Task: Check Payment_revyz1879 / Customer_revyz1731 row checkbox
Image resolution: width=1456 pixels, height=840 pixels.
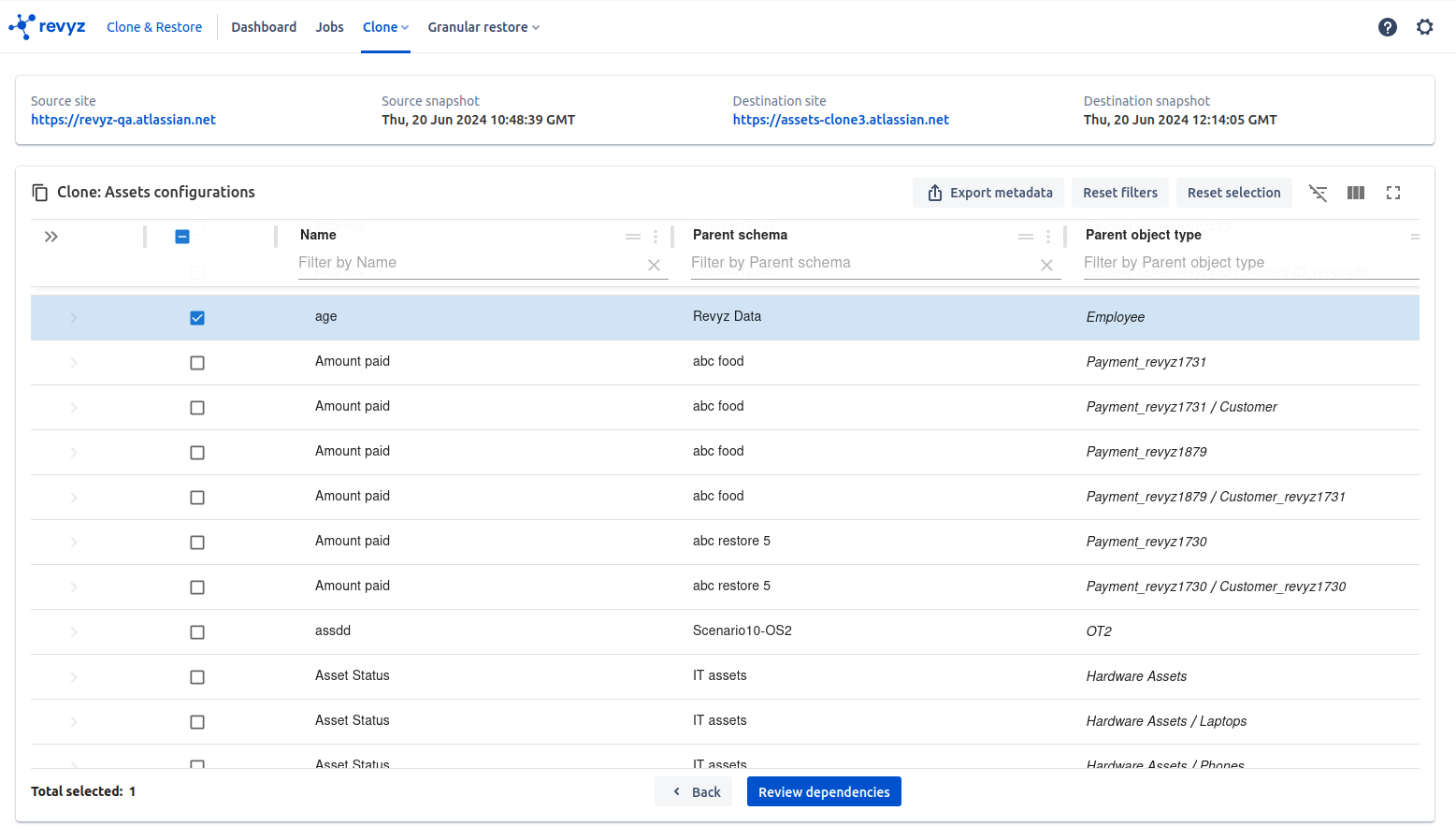Action: pos(197,498)
